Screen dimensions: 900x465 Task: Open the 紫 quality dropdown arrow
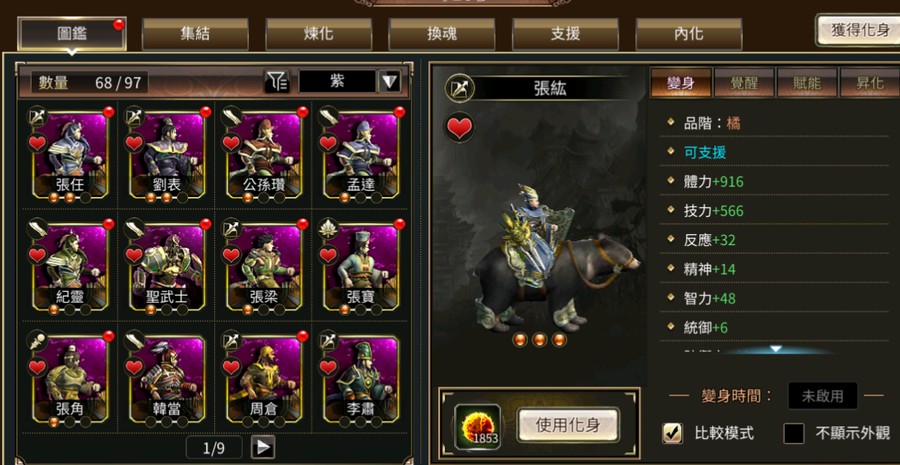(x=389, y=82)
